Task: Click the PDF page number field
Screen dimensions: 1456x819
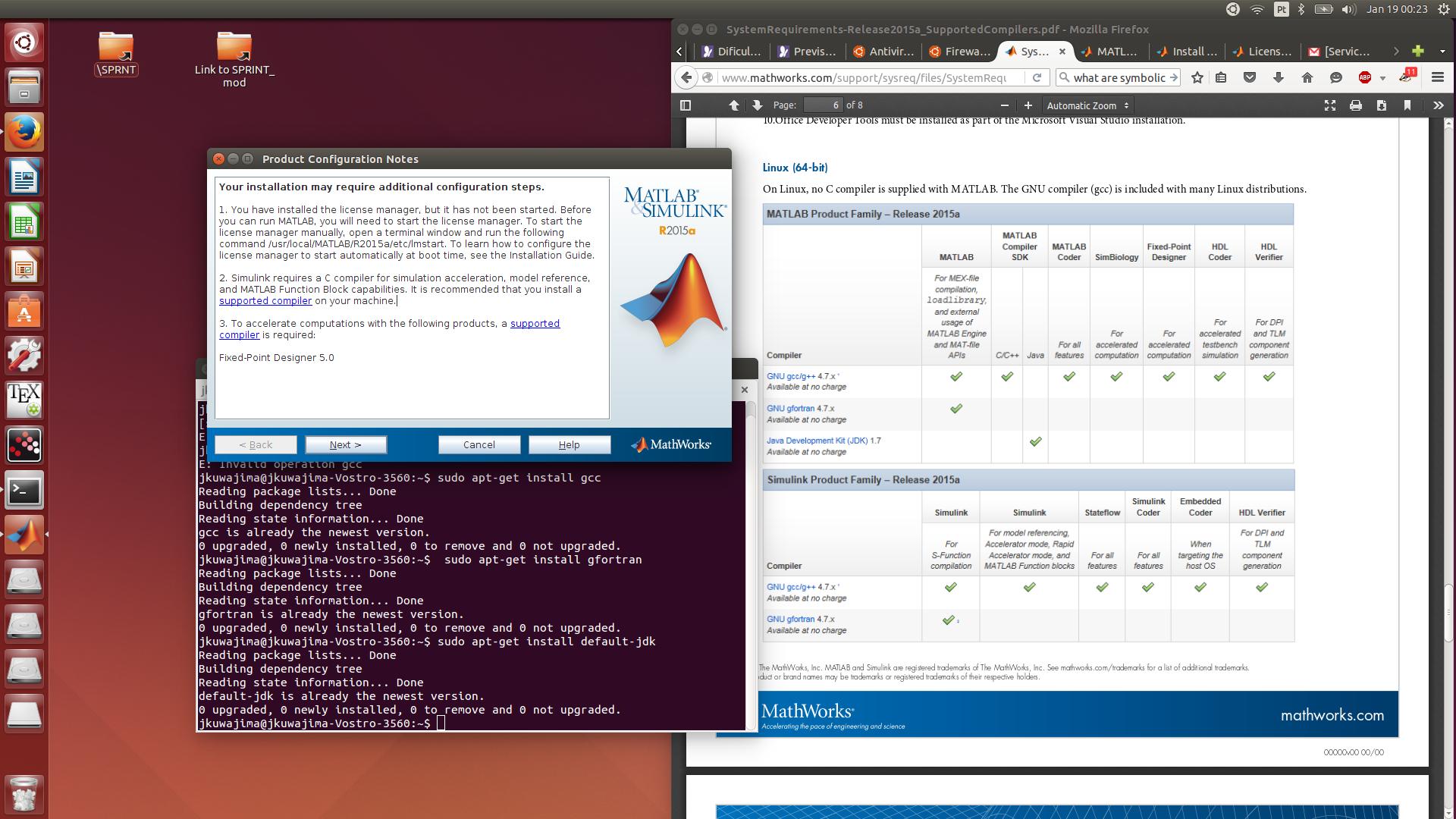Action: [x=823, y=105]
